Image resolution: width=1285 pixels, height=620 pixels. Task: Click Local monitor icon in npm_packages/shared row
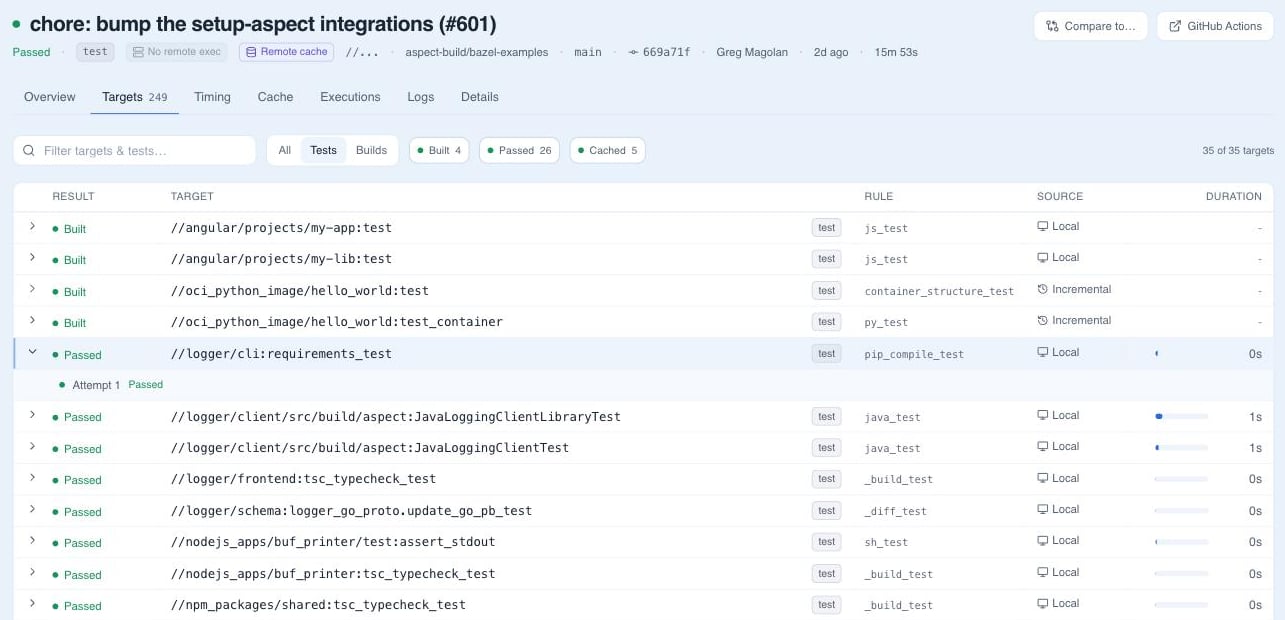click(1042, 604)
